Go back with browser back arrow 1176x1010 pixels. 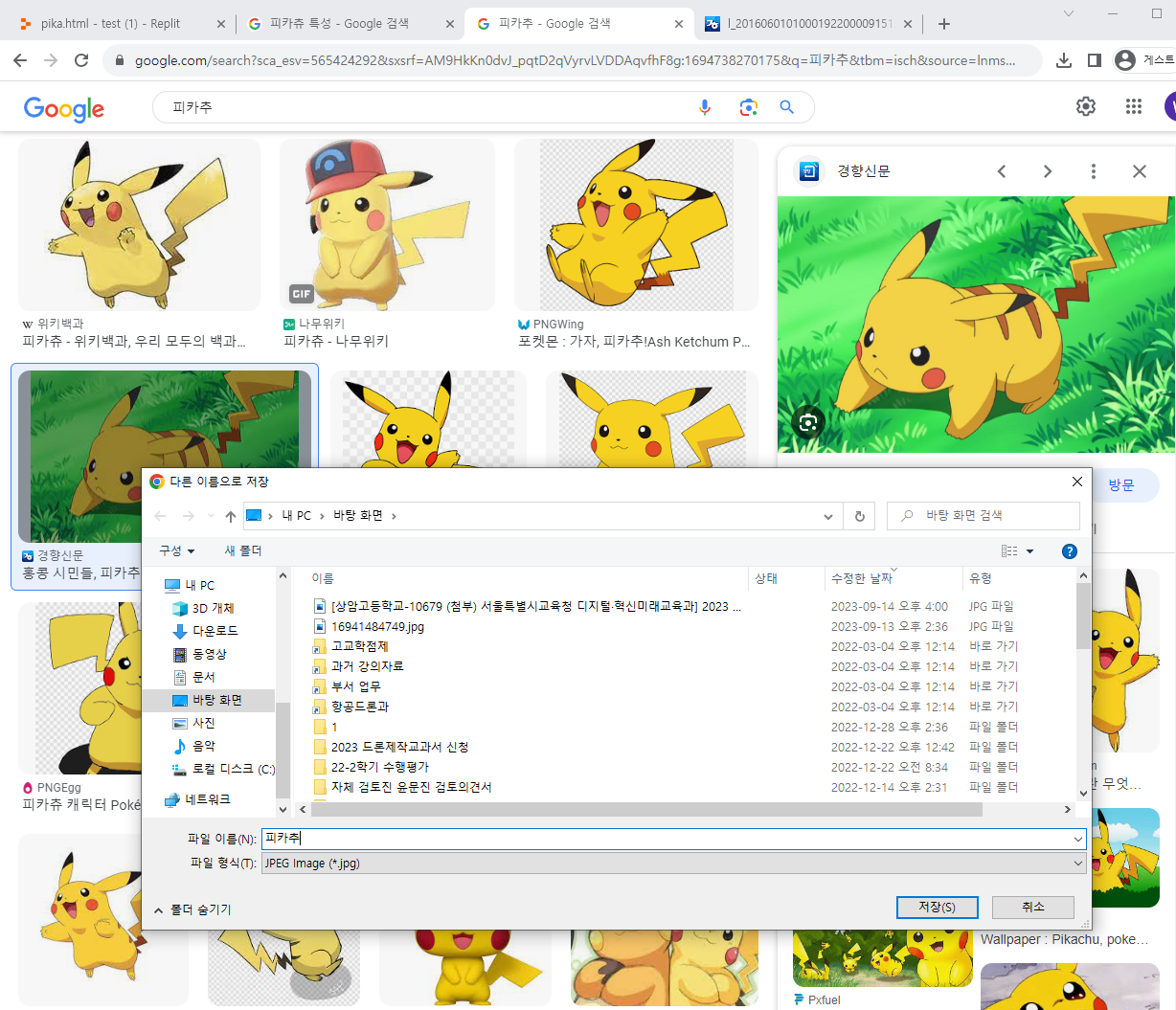[x=20, y=60]
